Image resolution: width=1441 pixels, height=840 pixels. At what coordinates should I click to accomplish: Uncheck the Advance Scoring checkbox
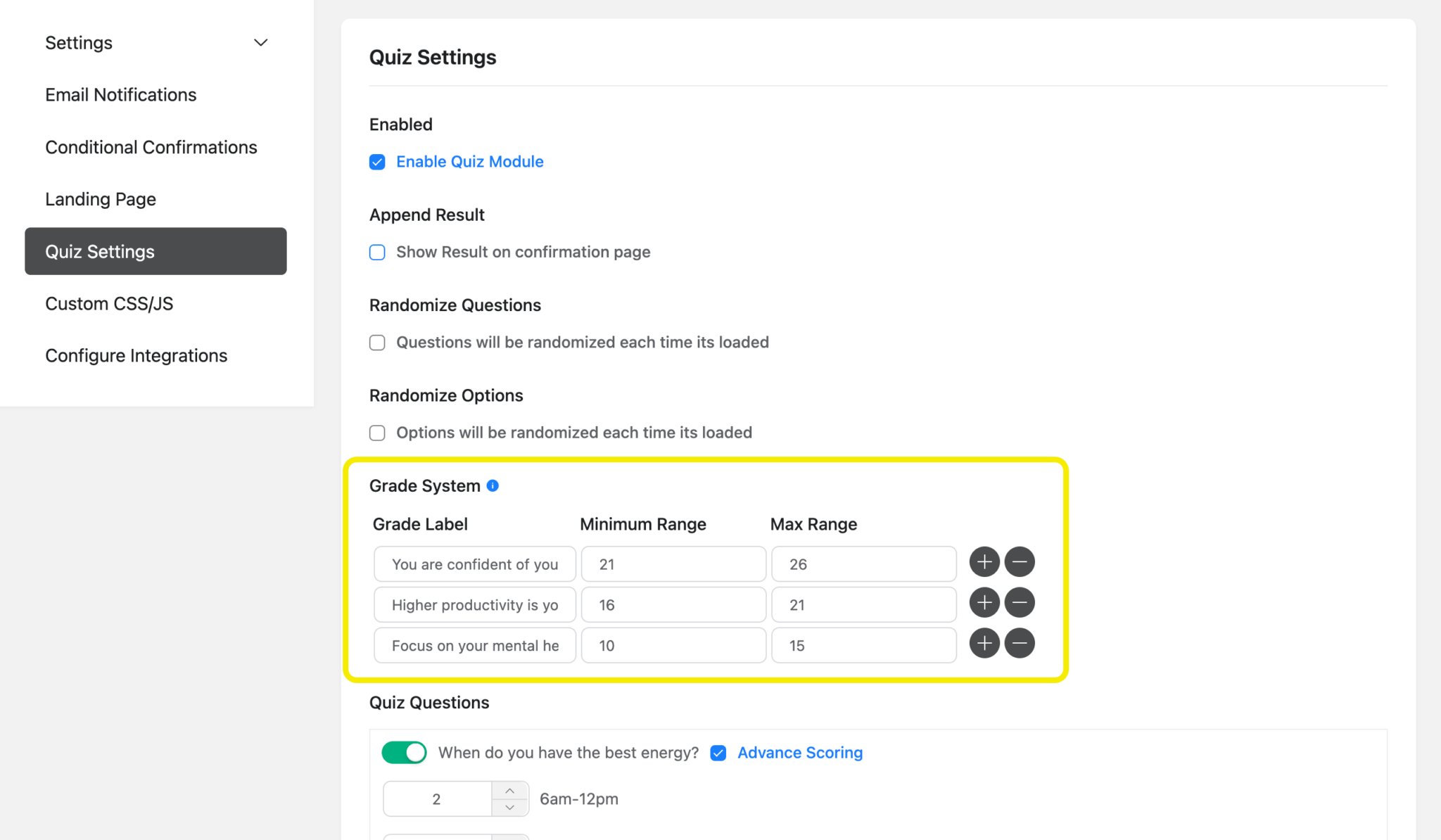coord(718,753)
